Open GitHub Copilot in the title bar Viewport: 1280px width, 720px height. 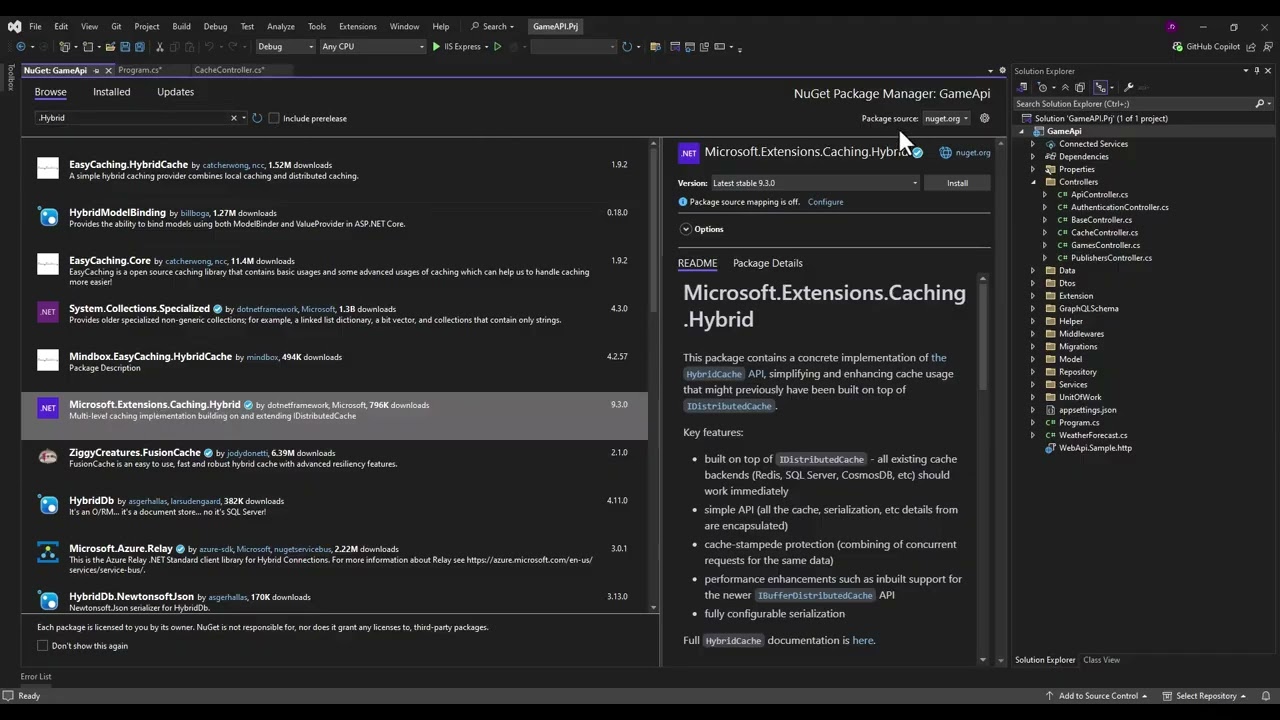[1206, 47]
